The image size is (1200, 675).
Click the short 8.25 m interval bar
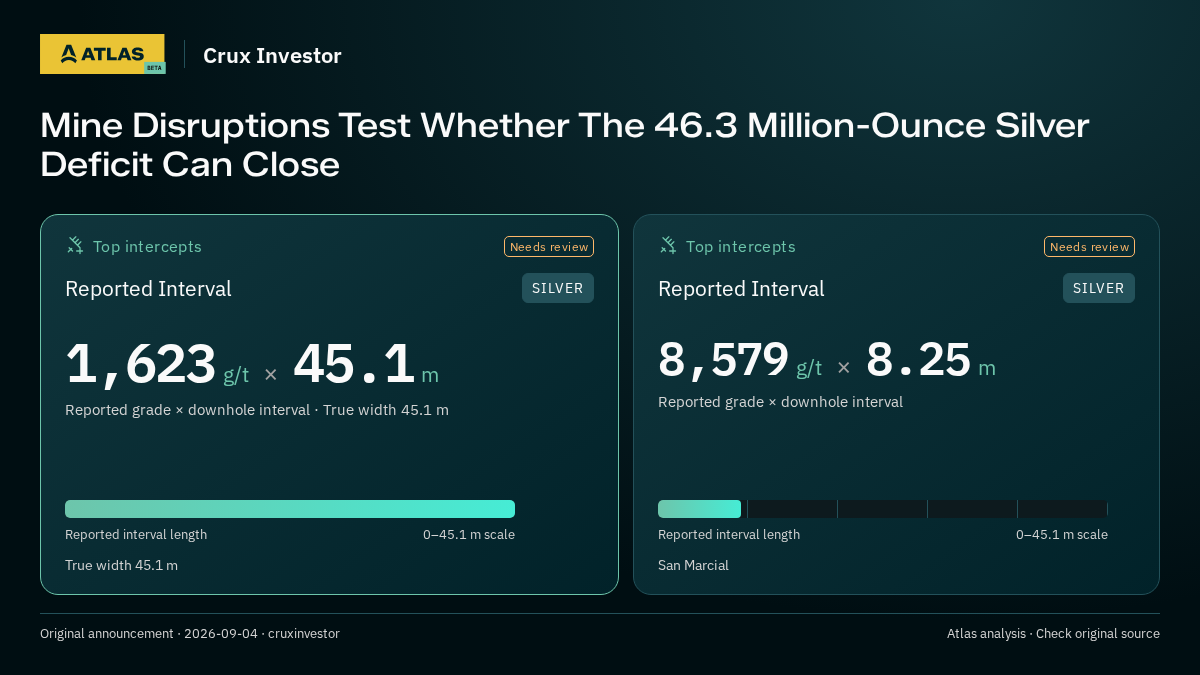[x=699, y=509]
